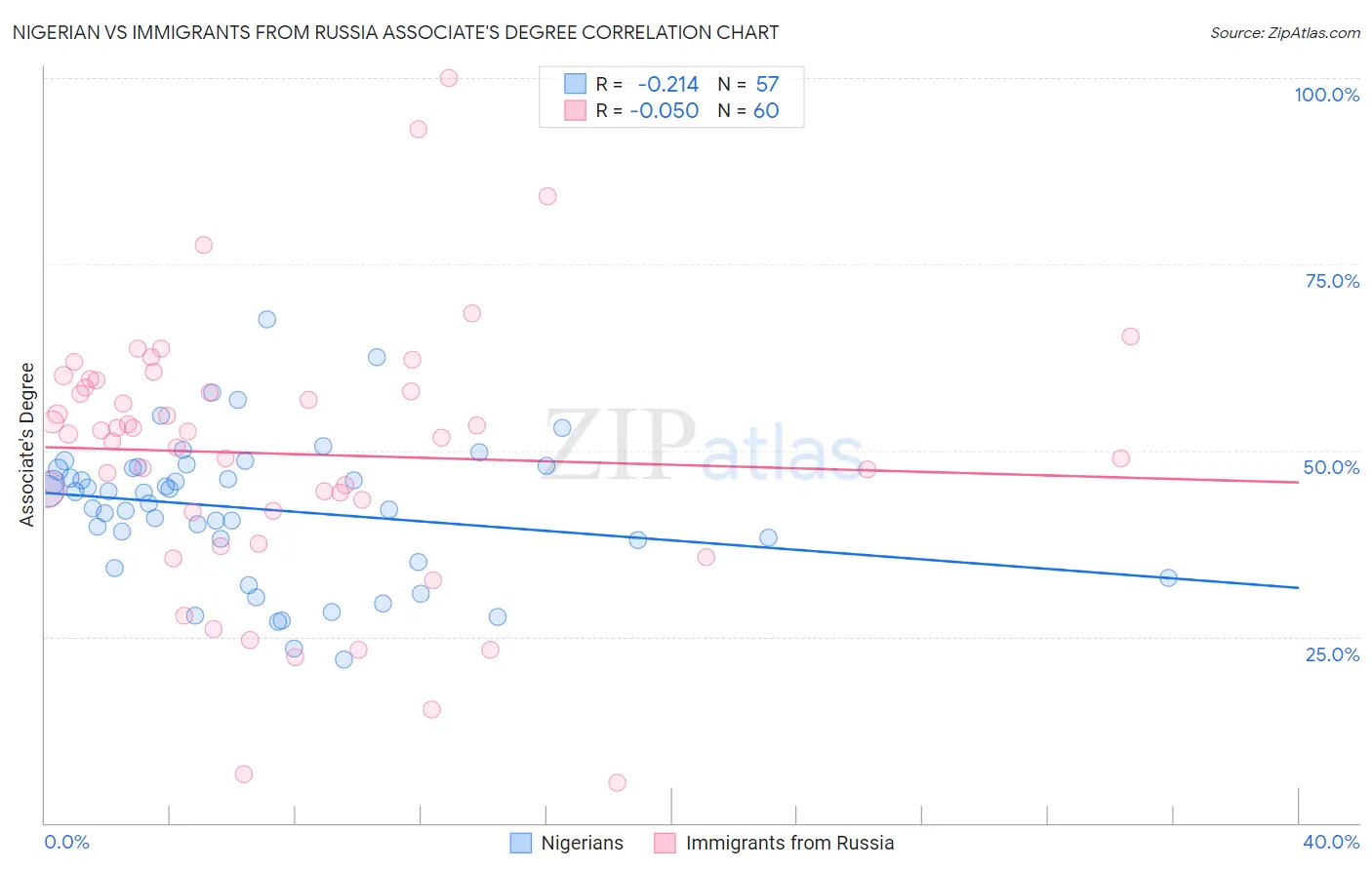Screen dimensions: 1372x870
Task: Click the blue Nigerians legend swatch
Action: point(521,843)
